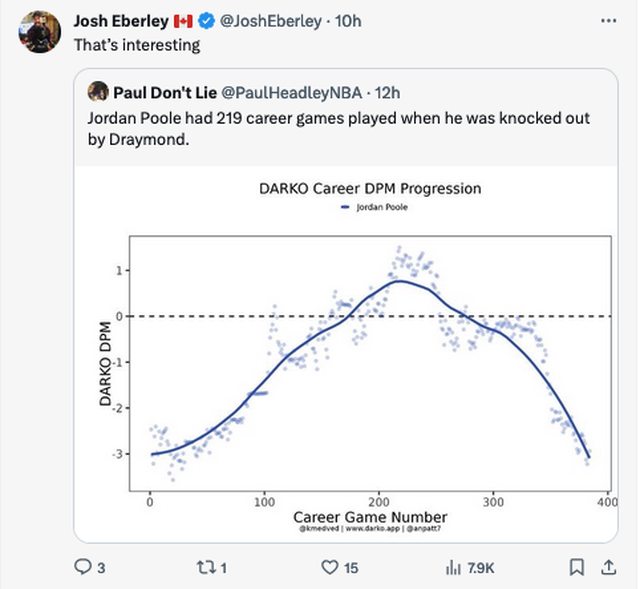Open the @JoshEberley handle link
The height and width of the screenshot is (589, 640).
click(265, 21)
